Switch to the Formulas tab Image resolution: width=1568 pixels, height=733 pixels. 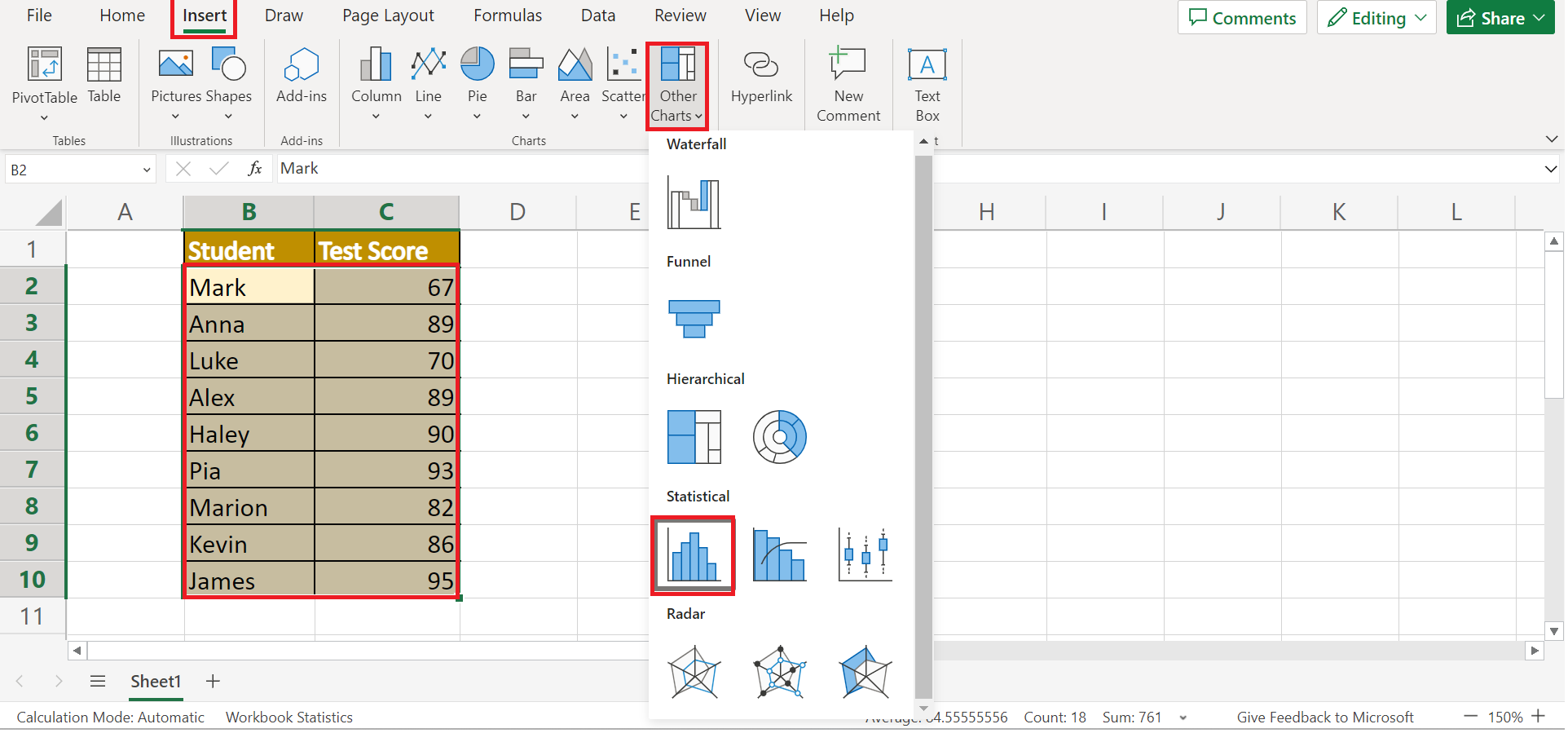[507, 15]
